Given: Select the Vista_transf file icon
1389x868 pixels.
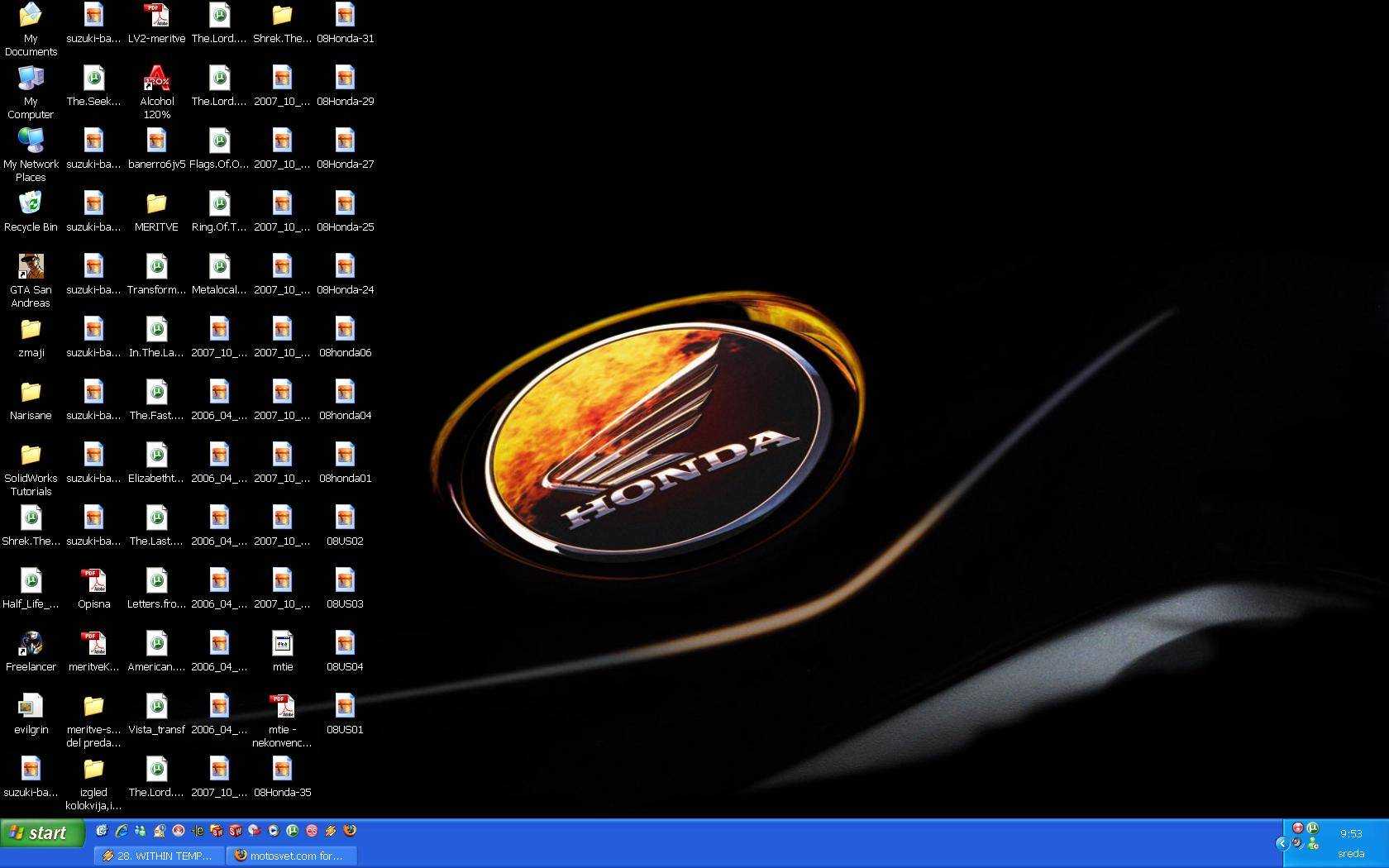Looking at the screenshot, I should tap(156, 714).
